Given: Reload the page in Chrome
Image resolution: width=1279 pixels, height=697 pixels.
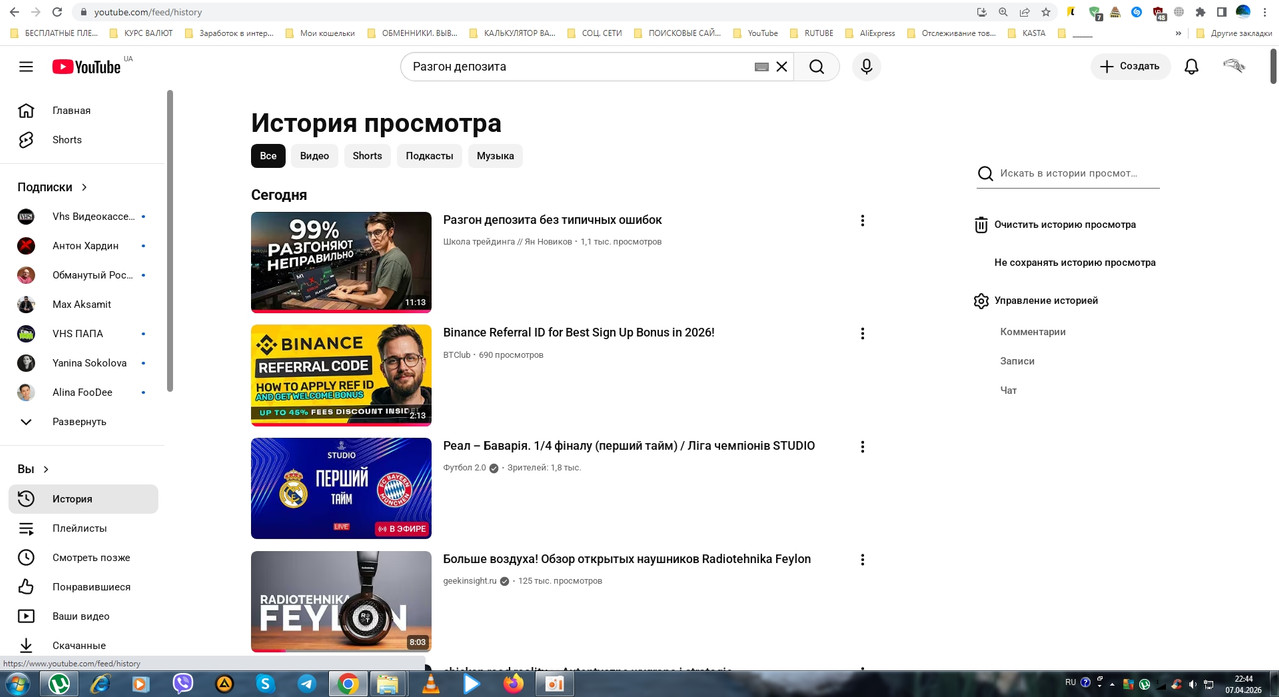Looking at the screenshot, I should [x=57, y=12].
